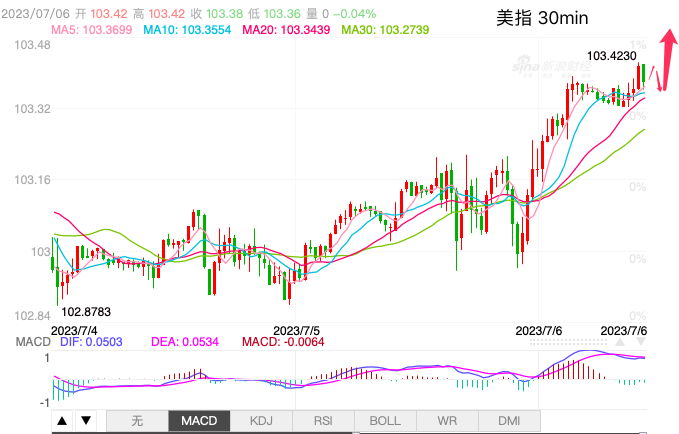Click the up triangle indicator button

coord(62,421)
